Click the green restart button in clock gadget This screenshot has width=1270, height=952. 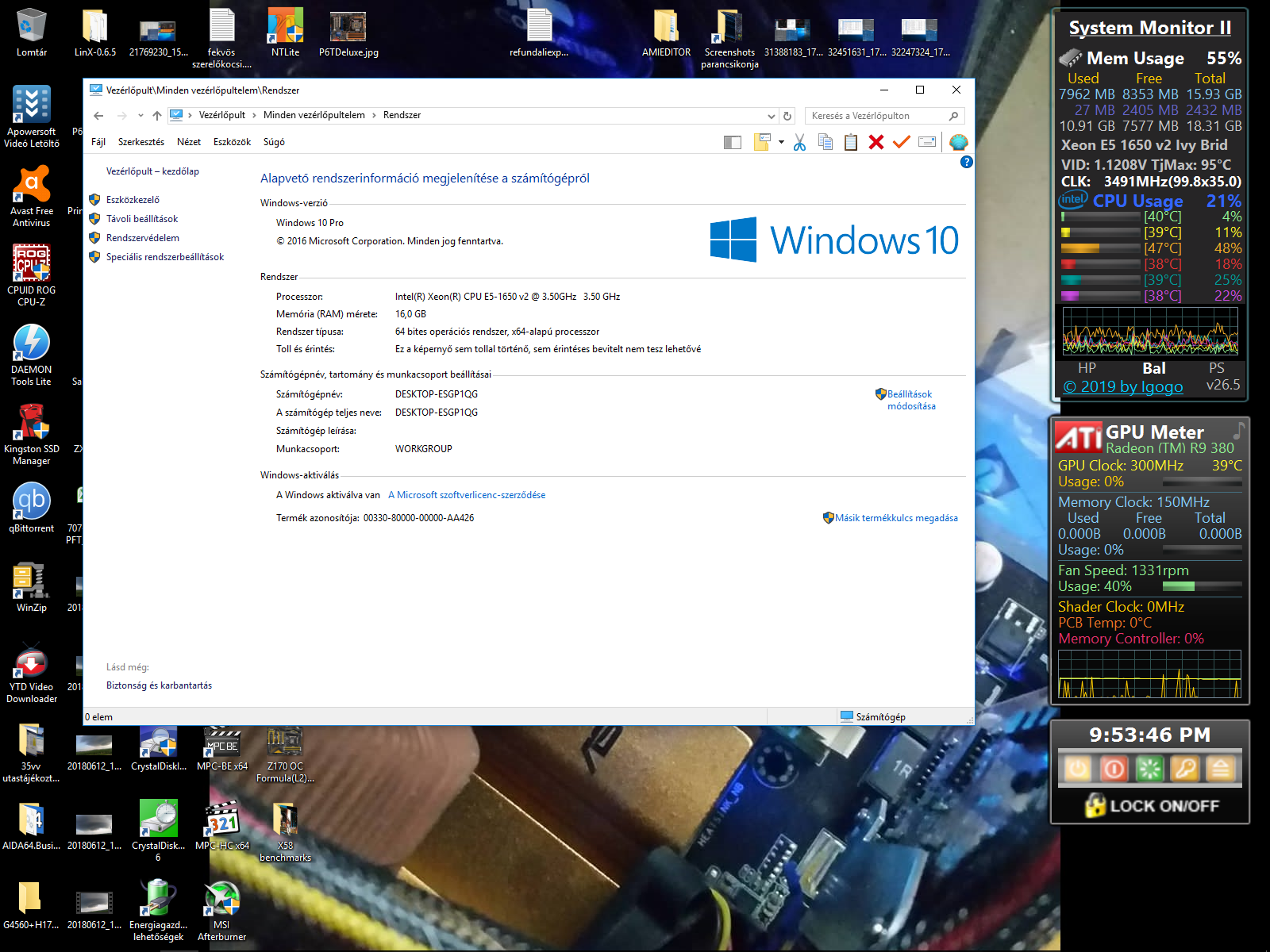(1149, 769)
